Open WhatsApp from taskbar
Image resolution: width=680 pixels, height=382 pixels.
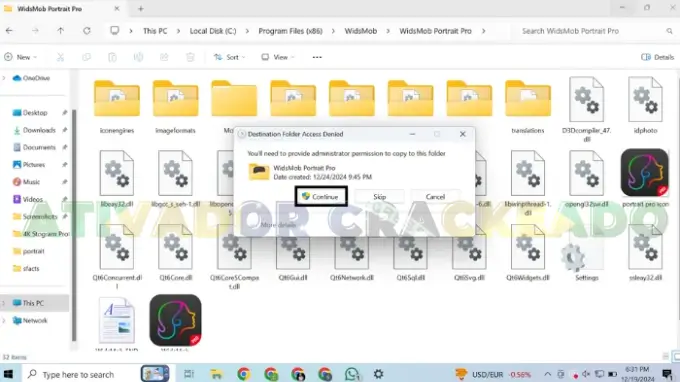pyautogui.click(x=352, y=374)
